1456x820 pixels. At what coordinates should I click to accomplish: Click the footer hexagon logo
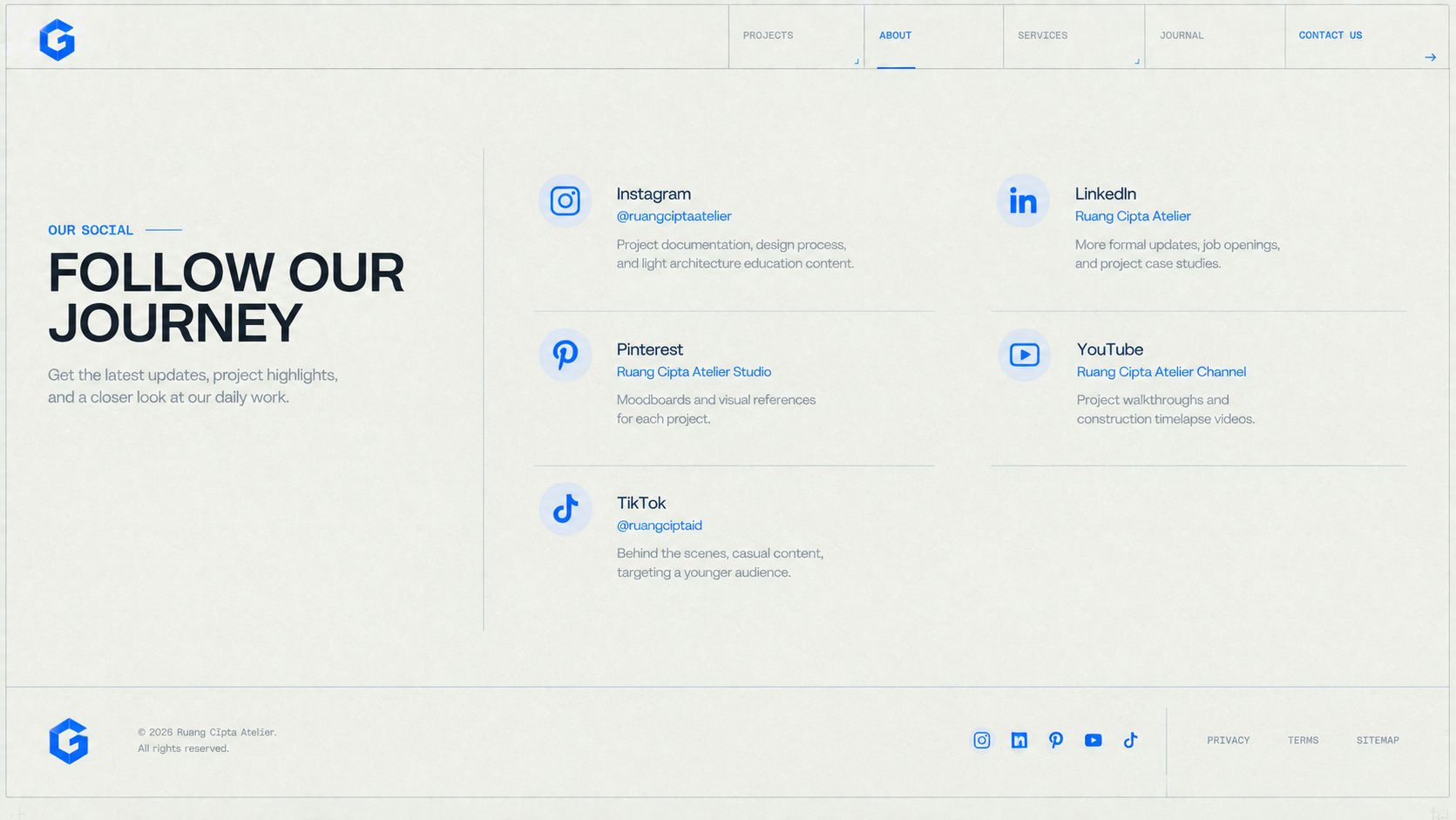pyautogui.click(x=69, y=742)
